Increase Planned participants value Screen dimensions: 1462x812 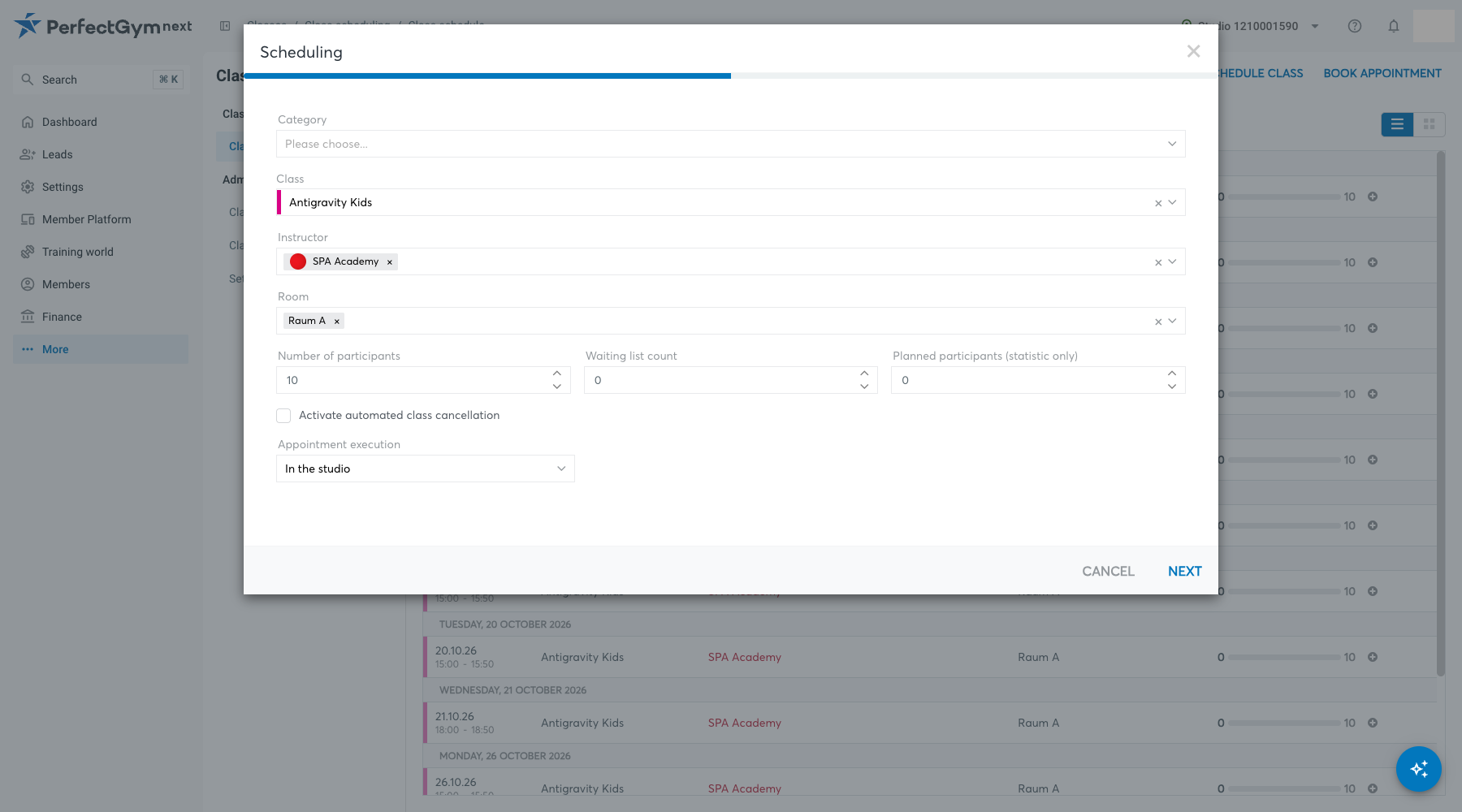[1172, 374]
